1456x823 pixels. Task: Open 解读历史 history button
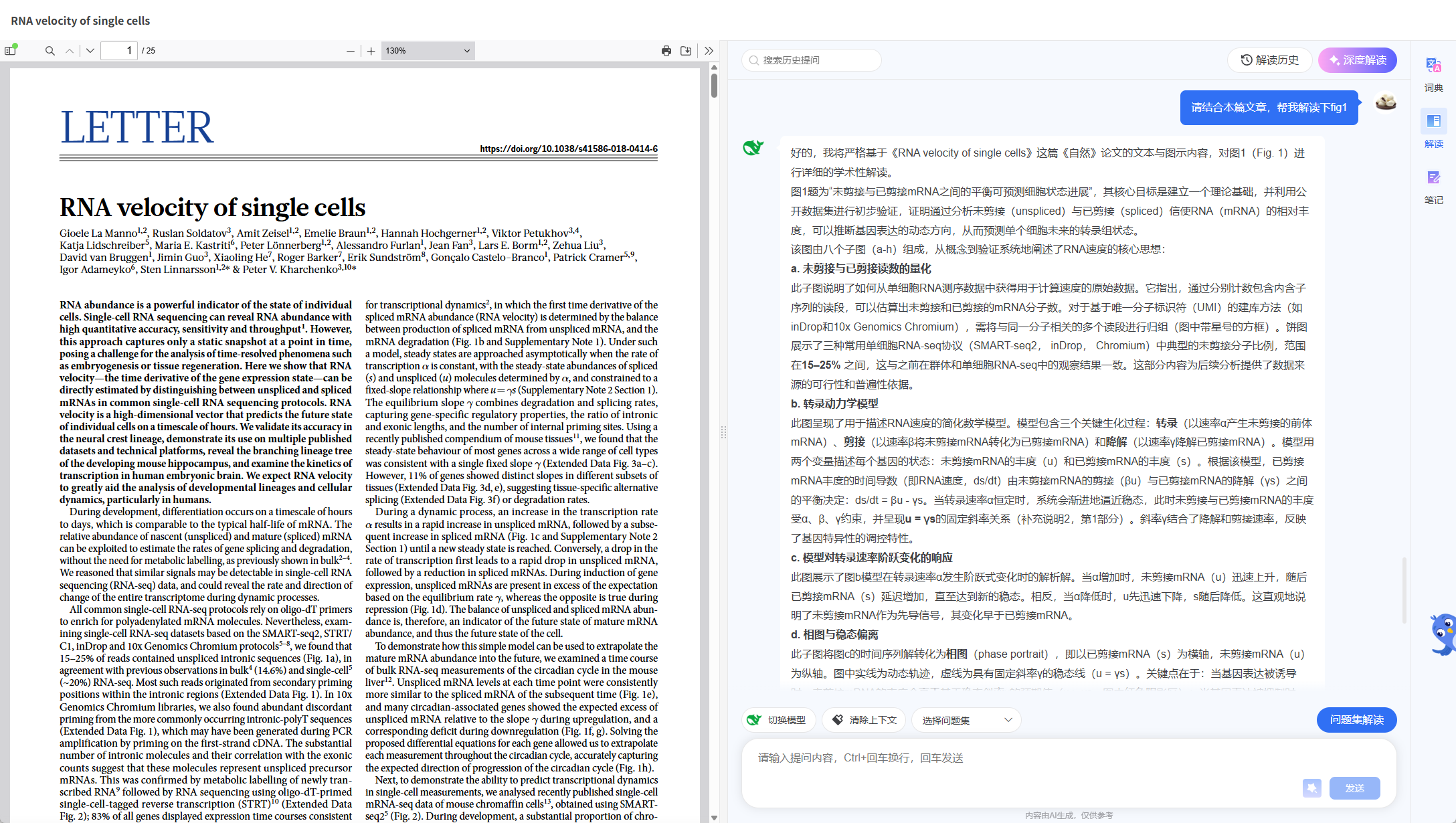[1270, 60]
